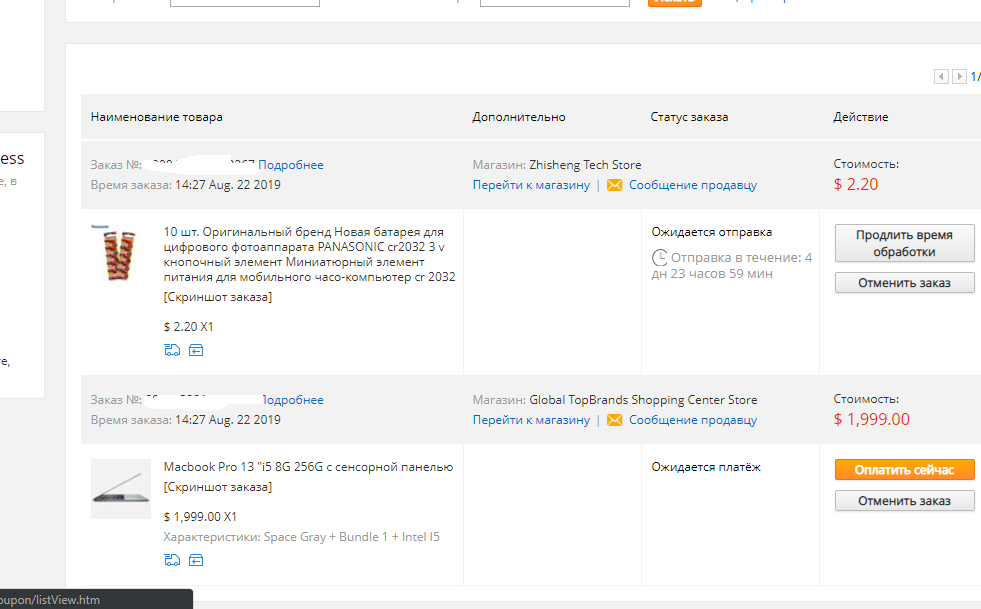Cancel the battery order with Отменить заказ

pyautogui.click(x=904, y=283)
